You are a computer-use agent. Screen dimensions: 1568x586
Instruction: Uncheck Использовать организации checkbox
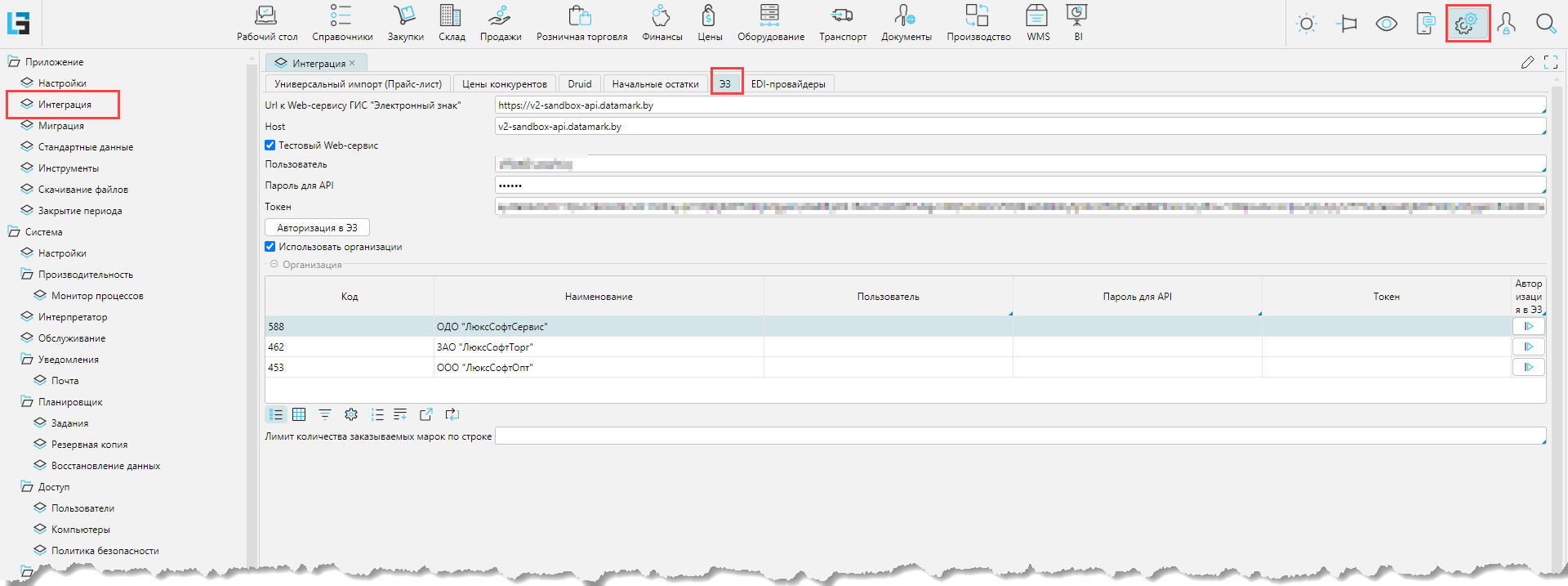click(270, 247)
